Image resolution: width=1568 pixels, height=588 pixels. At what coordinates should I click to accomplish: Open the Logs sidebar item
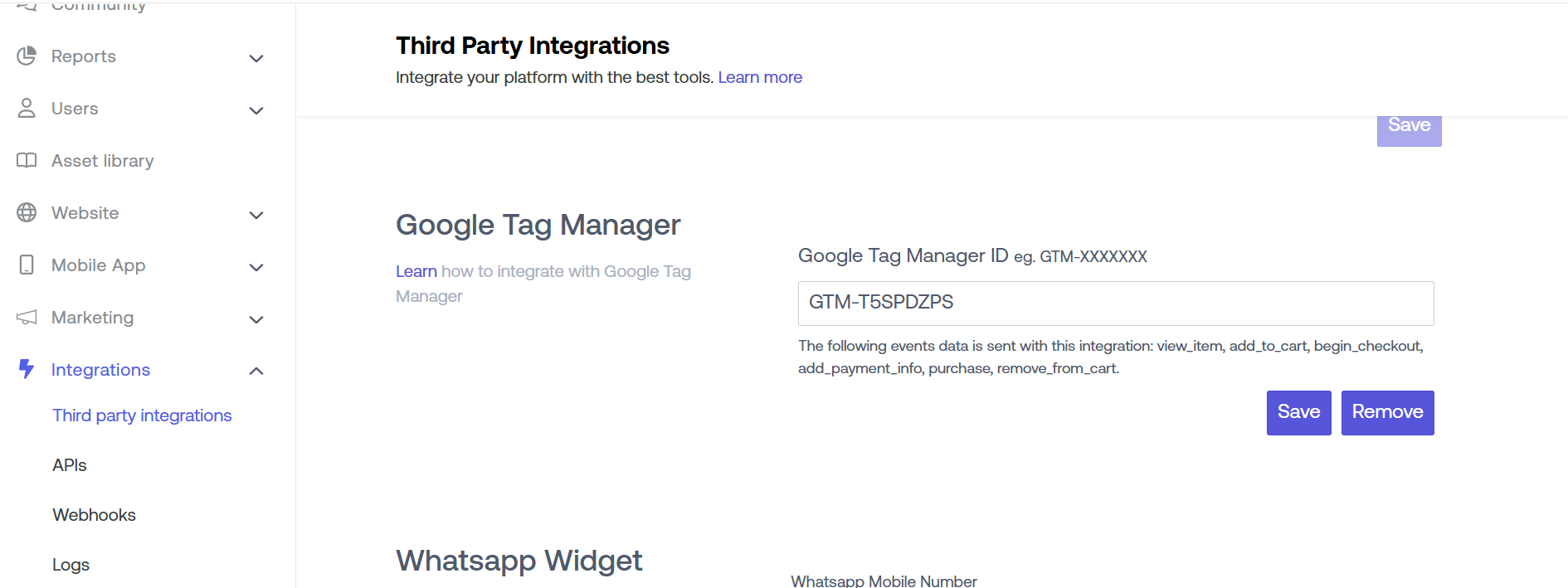point(71,565)
